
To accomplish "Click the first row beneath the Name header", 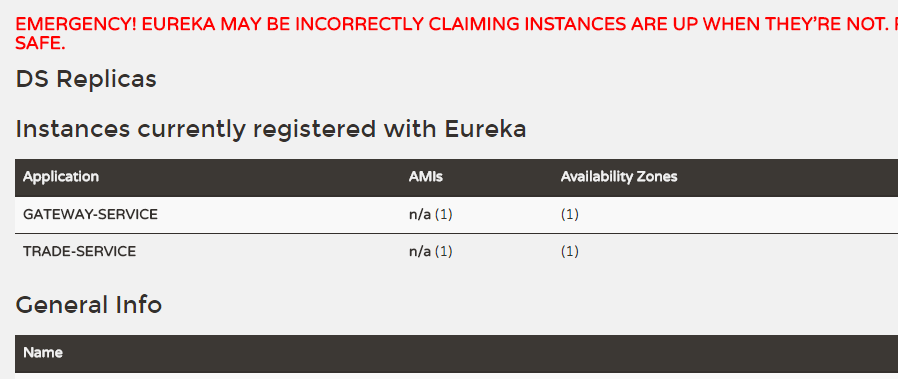I will (x=456, y=376).
